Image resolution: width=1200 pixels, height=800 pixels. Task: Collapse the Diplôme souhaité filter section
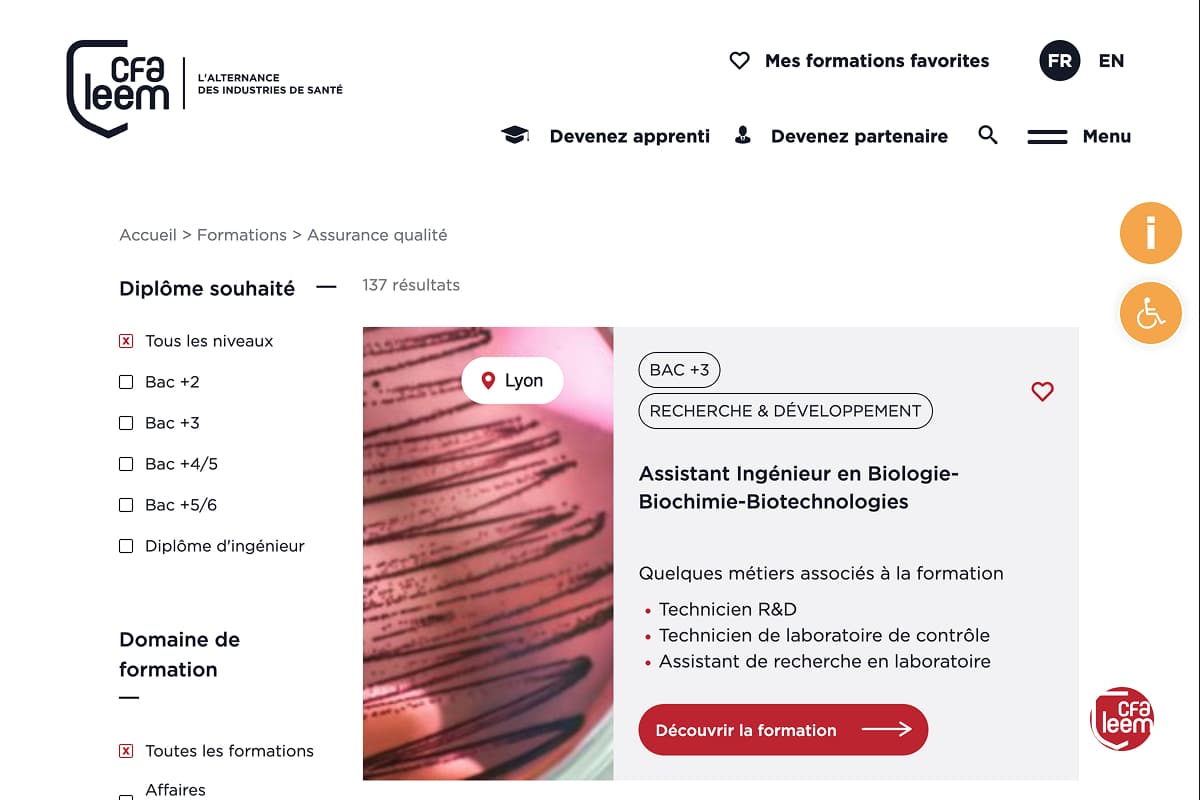(x=326, y=288)
